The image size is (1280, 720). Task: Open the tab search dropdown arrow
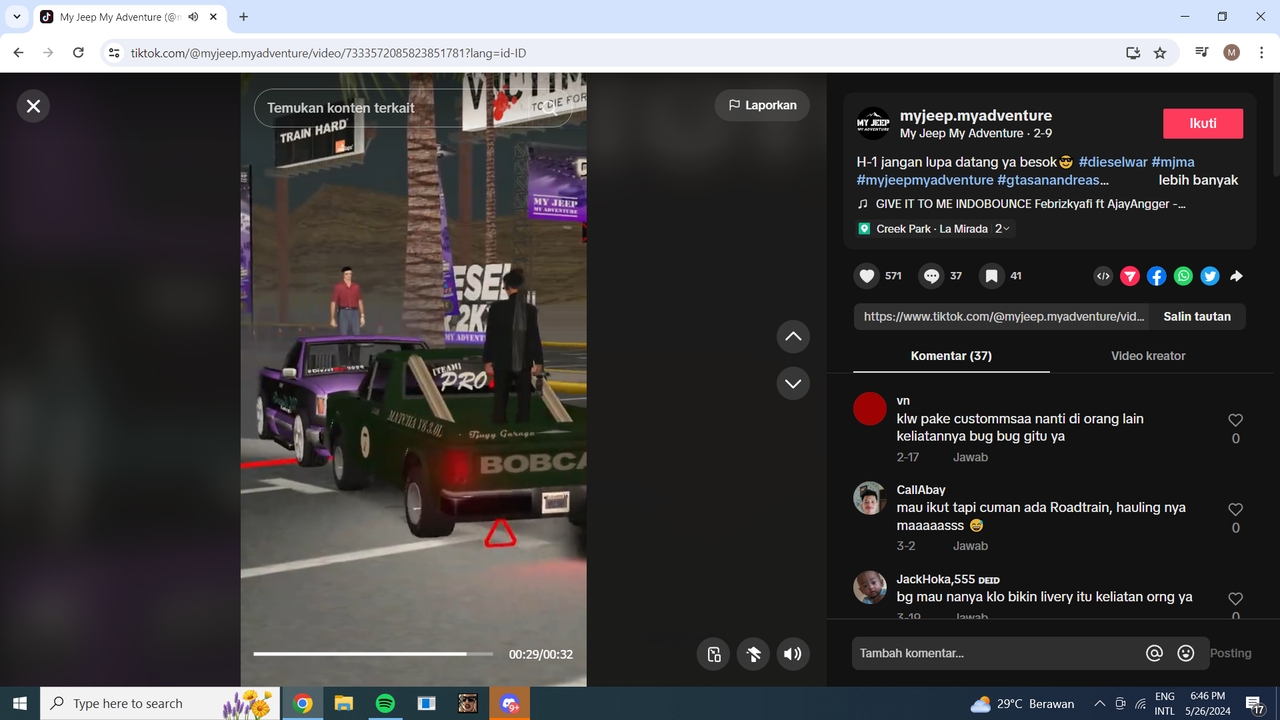tap(17, 17)
